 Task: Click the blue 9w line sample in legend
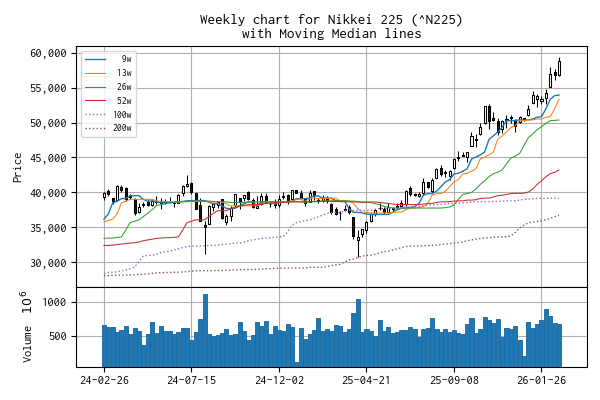coord(95,59)
